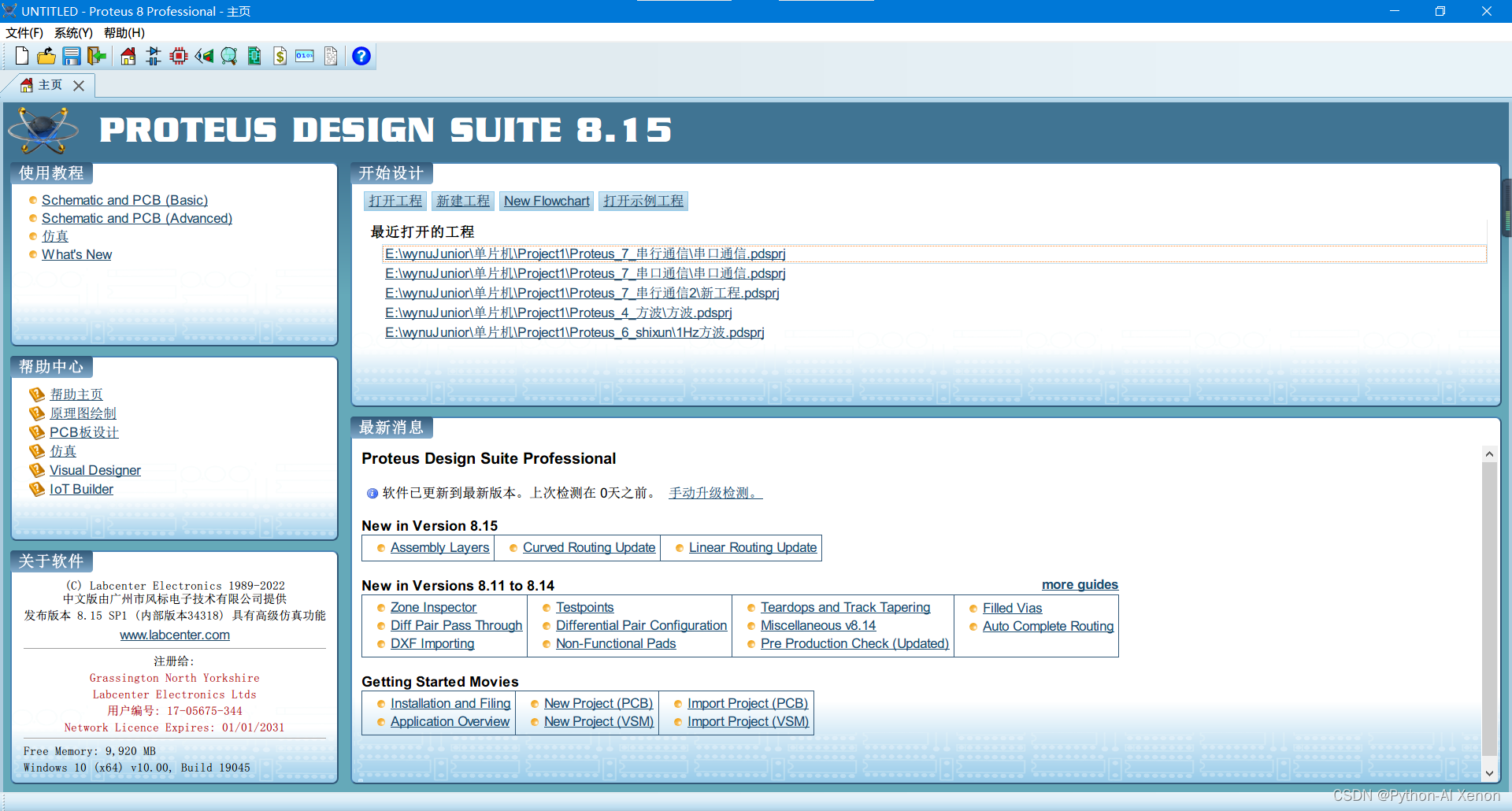Click the book icon beside 帮助主页
The image size is (1512, 811).
pos(37,394)
